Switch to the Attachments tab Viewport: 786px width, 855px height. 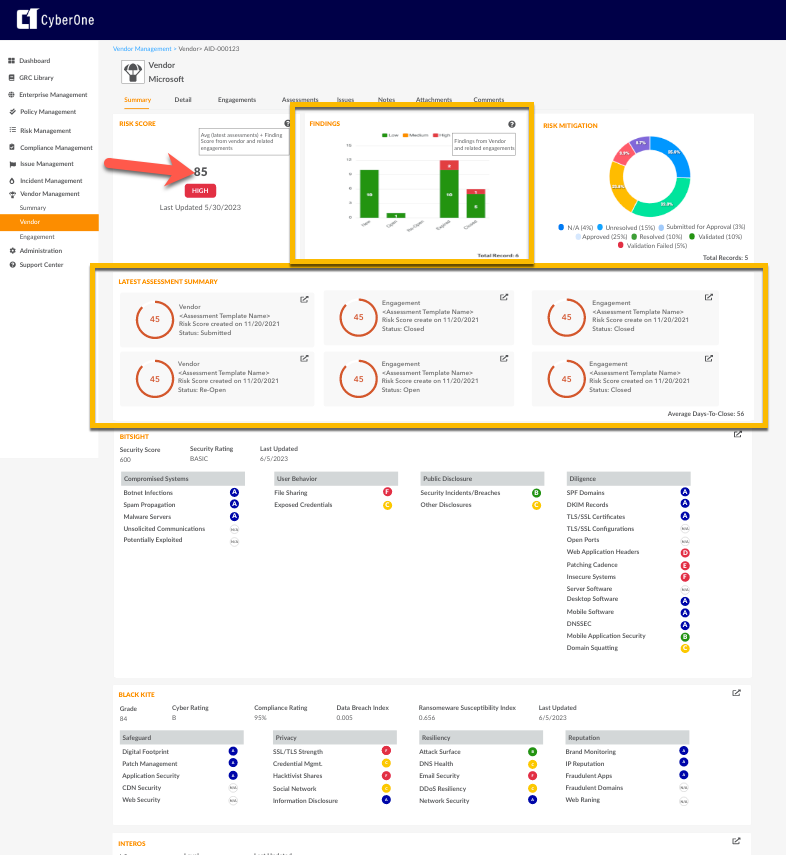click(434, 100)
